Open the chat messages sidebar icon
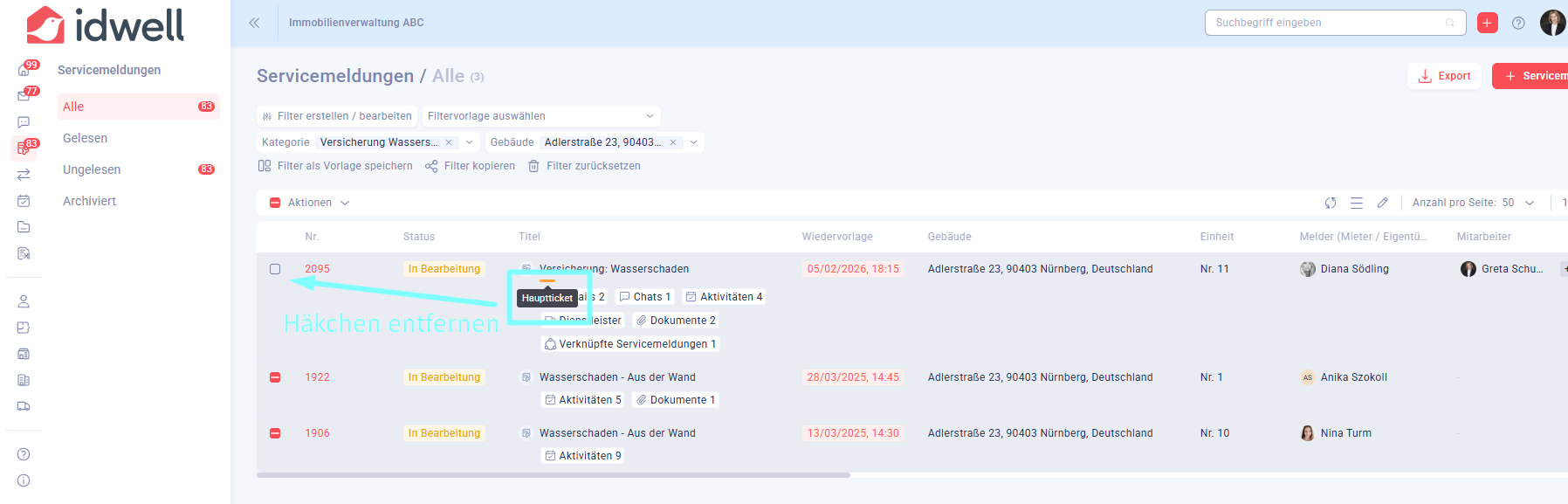This screenshot has width=1568, height=504. [x=24, y=122]
